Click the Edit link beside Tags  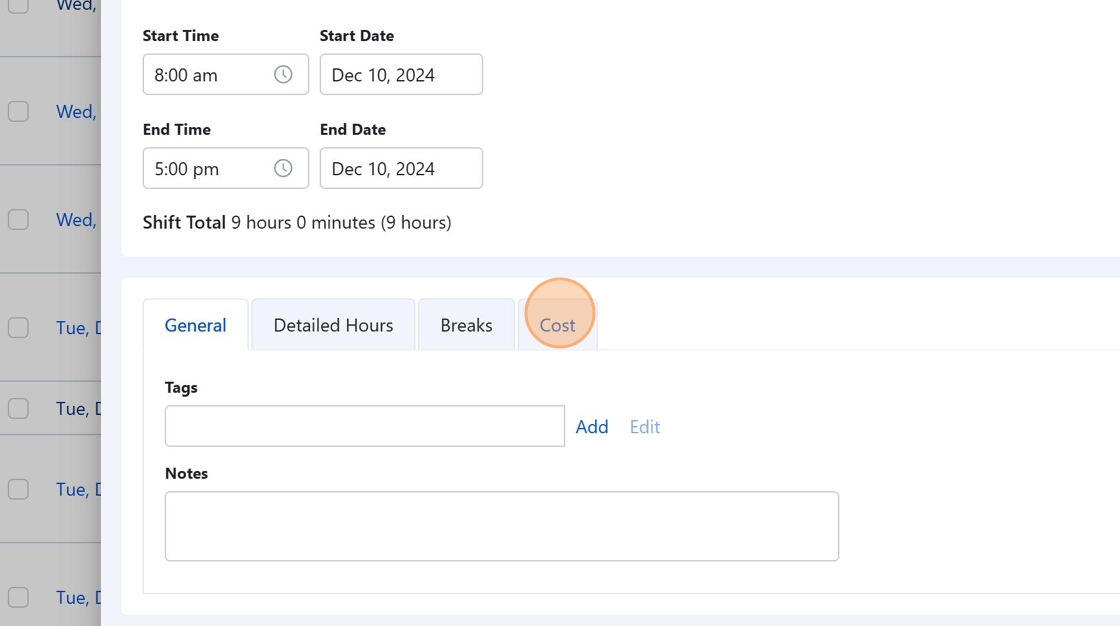(x=645, y=427)
